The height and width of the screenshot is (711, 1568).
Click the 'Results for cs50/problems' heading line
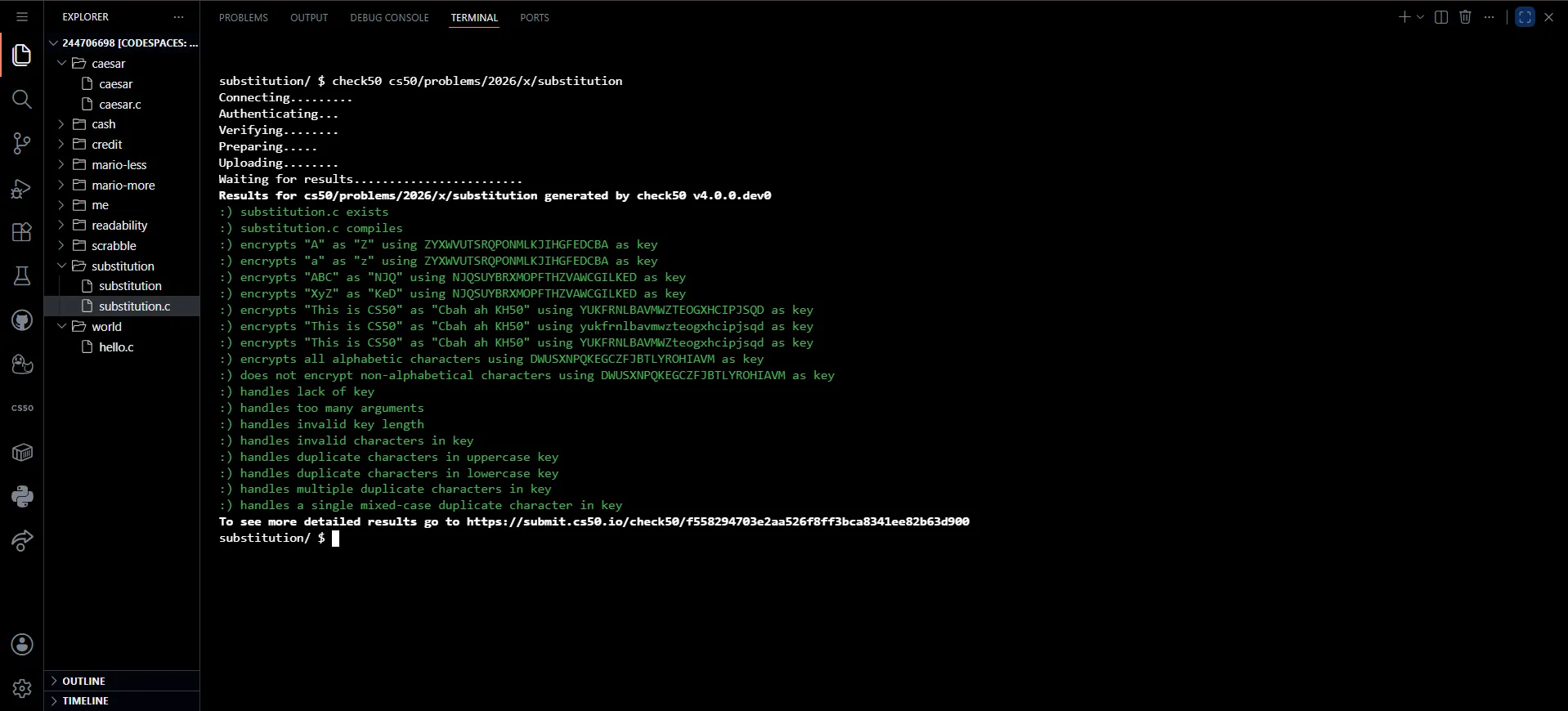(x=495, y=195)
